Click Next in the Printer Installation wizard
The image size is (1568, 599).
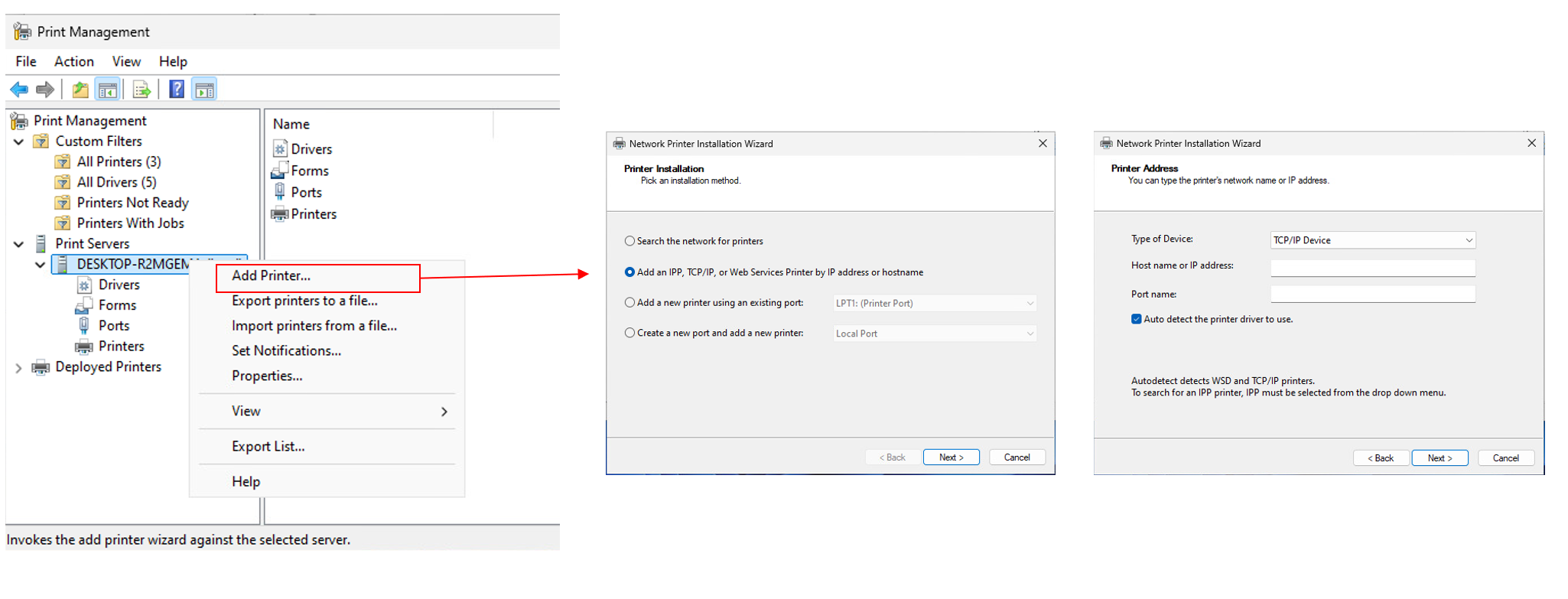[951, 457]
